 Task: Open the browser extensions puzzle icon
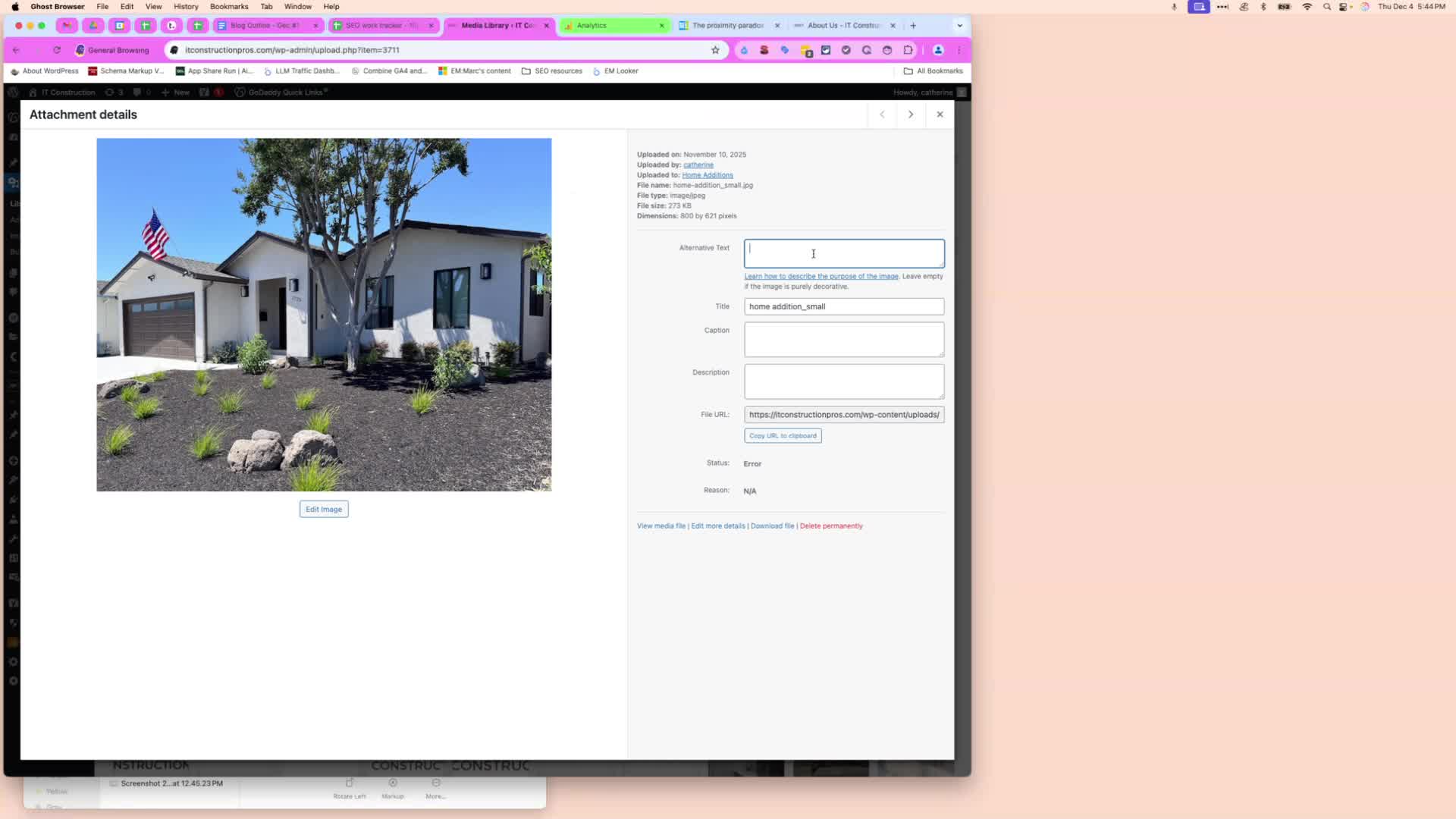(x=908, y=50)
